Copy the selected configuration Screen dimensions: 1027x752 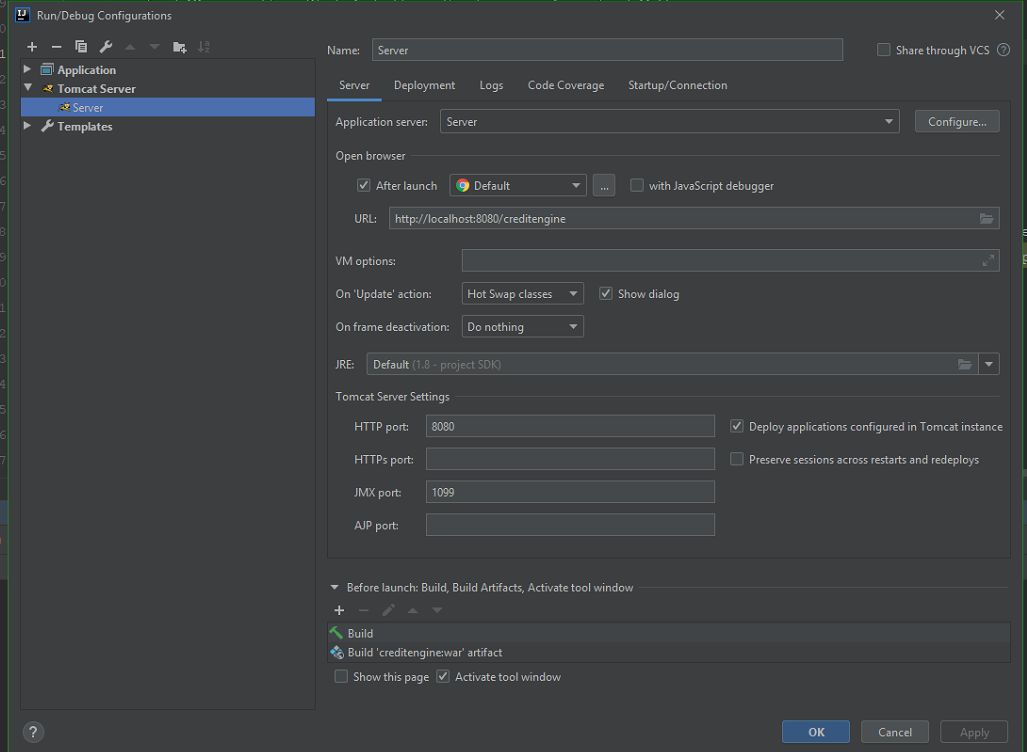(81, 47)
